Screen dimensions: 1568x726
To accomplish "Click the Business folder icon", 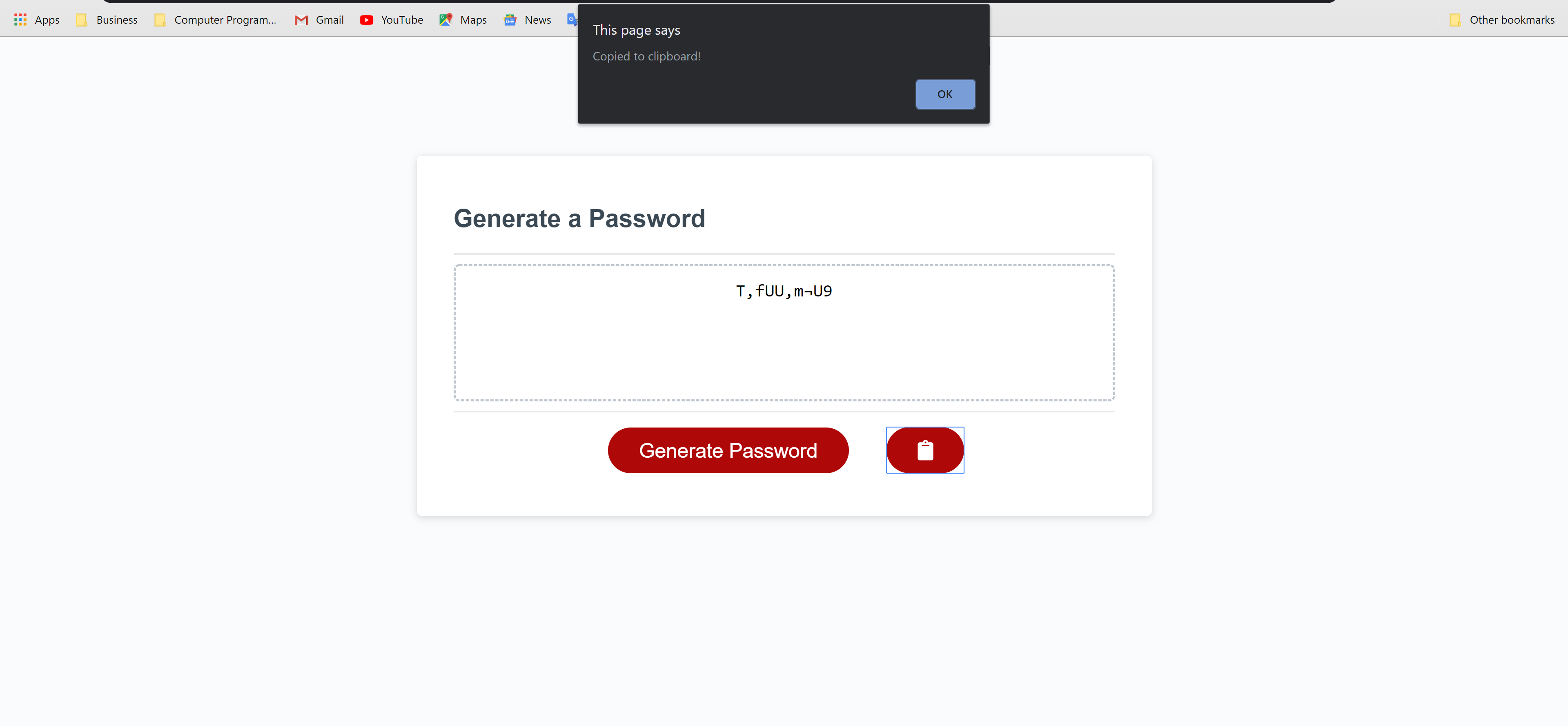I will pyautogui.click(x=81, y=20).
